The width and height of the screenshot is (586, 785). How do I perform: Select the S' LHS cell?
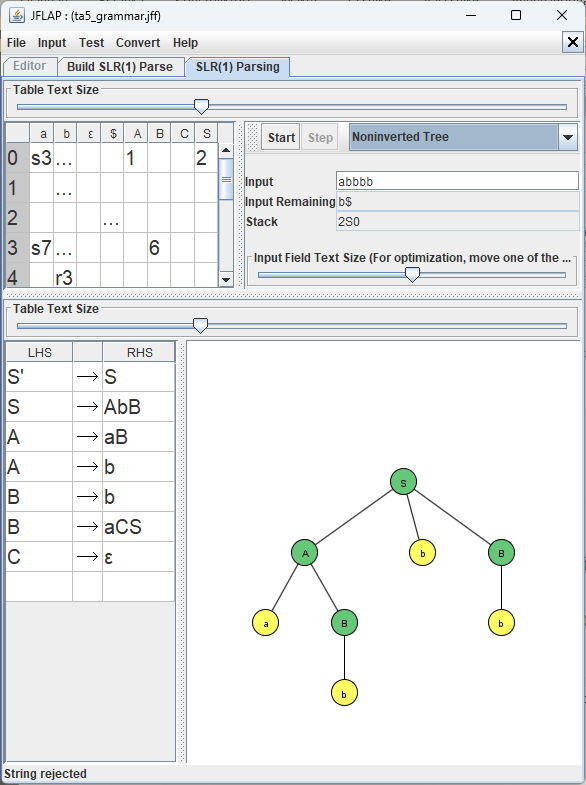tap(40, 376)
